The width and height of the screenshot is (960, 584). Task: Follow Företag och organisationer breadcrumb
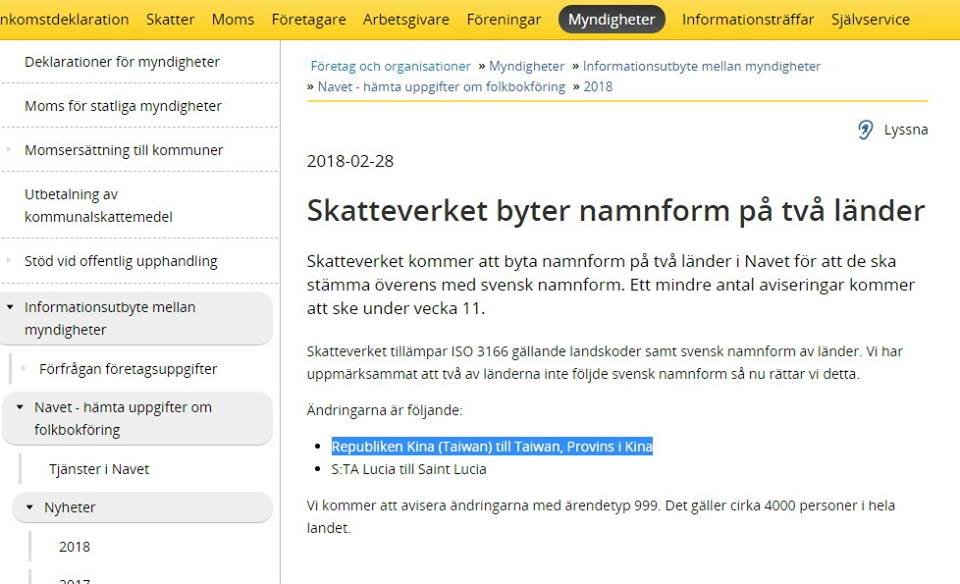(x=391, y=66)
